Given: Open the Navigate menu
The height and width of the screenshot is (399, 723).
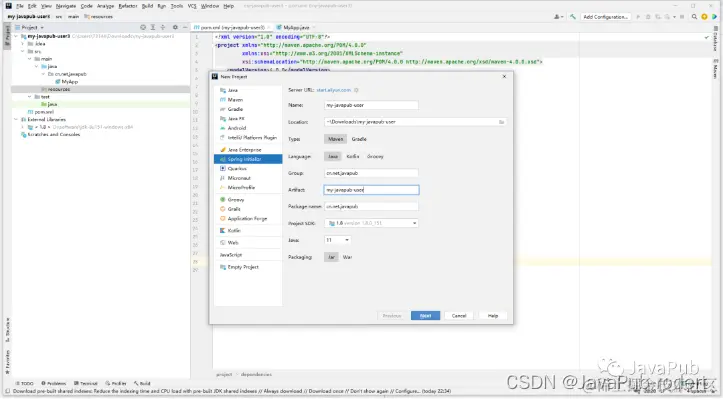Looking at the screenshot, I should point(66,6).
